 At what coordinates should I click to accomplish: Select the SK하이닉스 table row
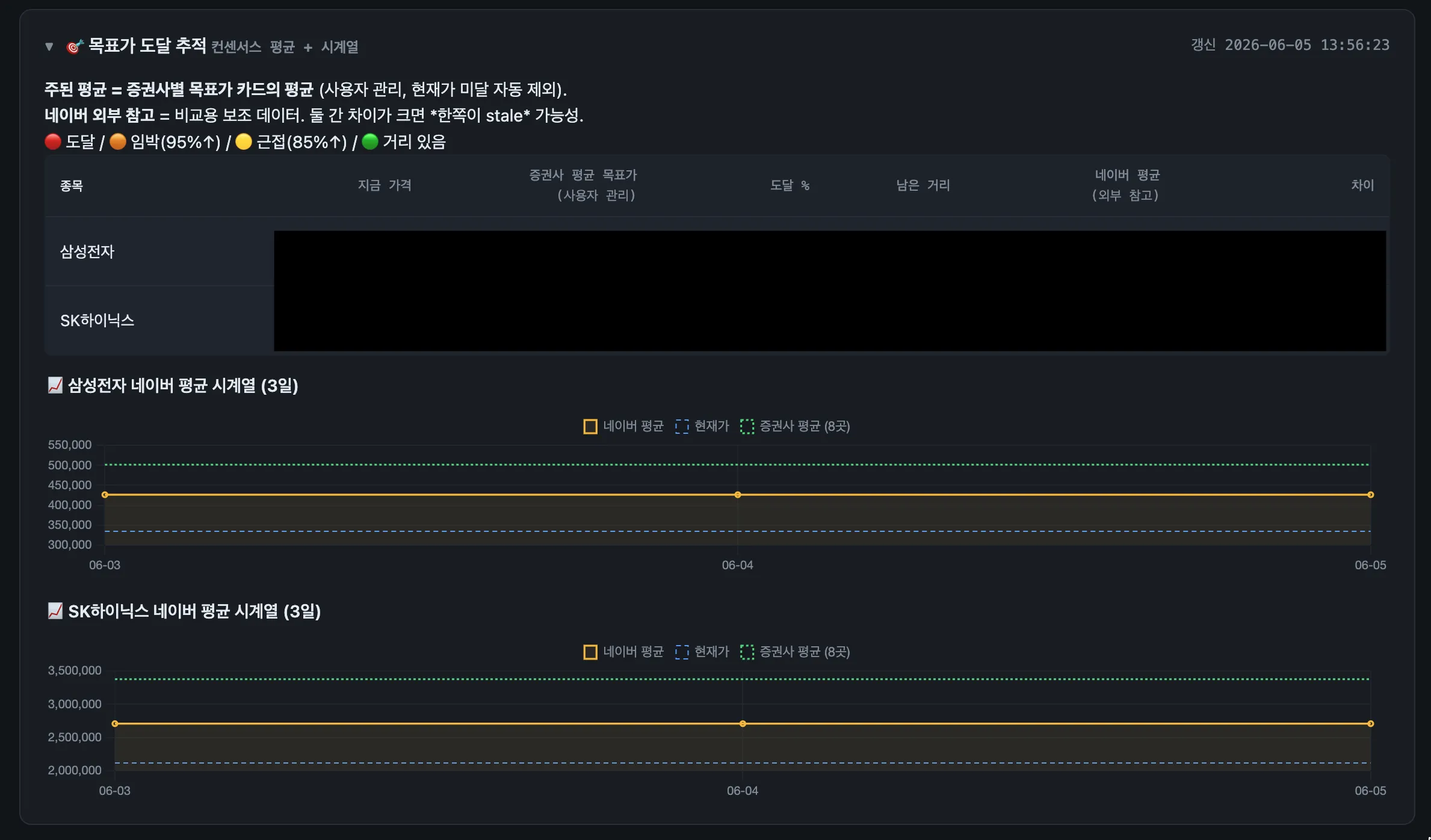tap(717, 320)
